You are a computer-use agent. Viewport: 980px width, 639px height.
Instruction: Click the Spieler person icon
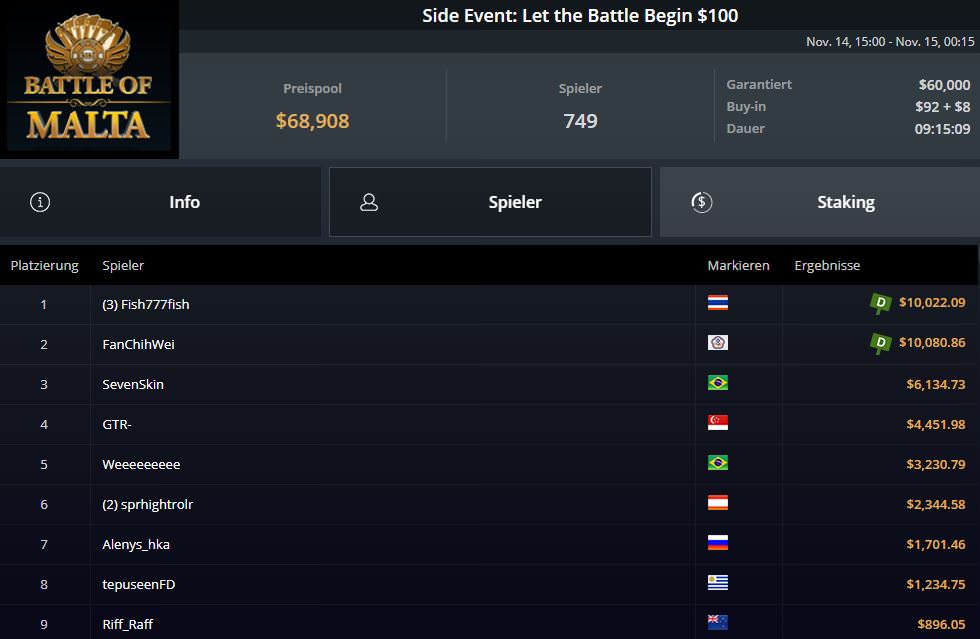[369, 202]
